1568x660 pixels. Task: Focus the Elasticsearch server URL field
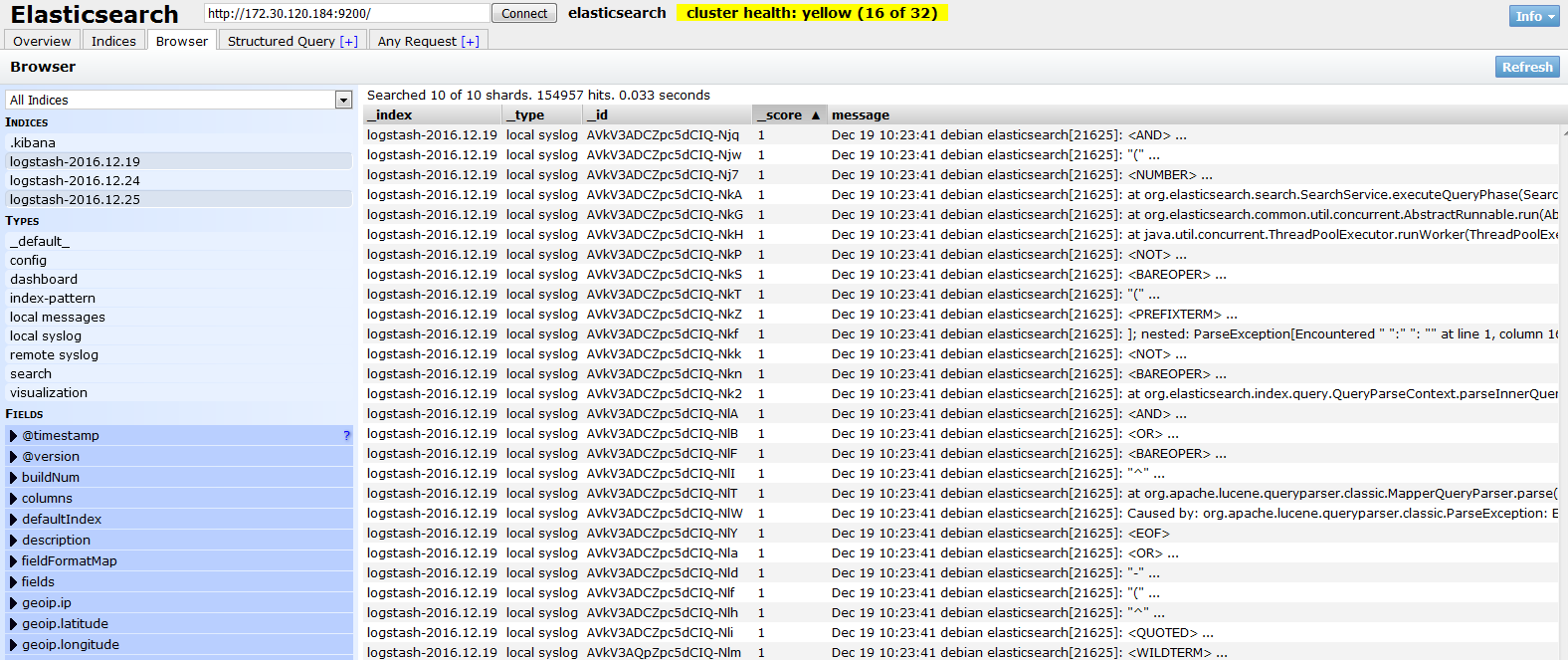point(347,13)
